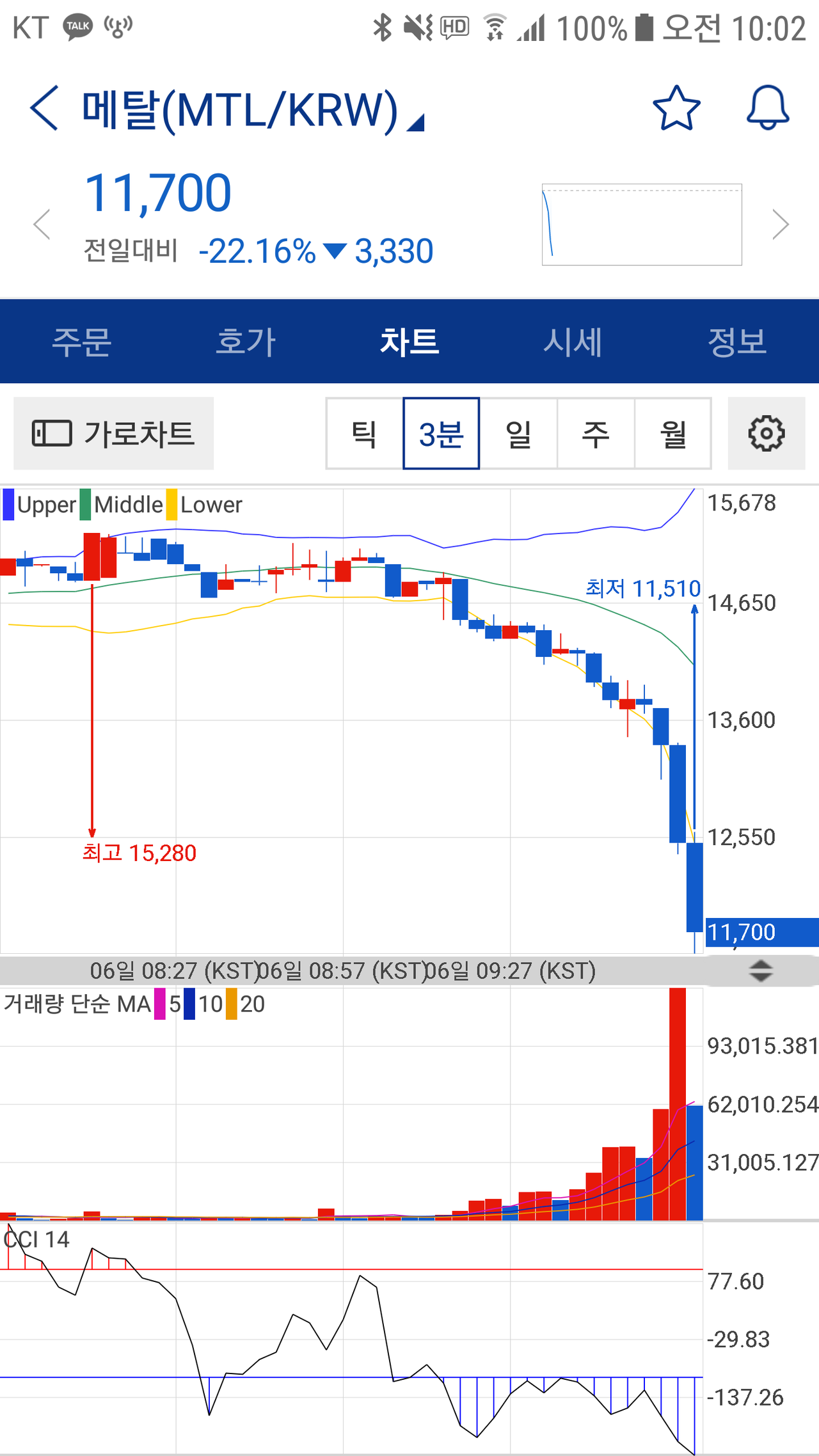Tap the 최저 11,510 low label
Viewport: 819px width, 1456px height.
[x=643, y=589]
